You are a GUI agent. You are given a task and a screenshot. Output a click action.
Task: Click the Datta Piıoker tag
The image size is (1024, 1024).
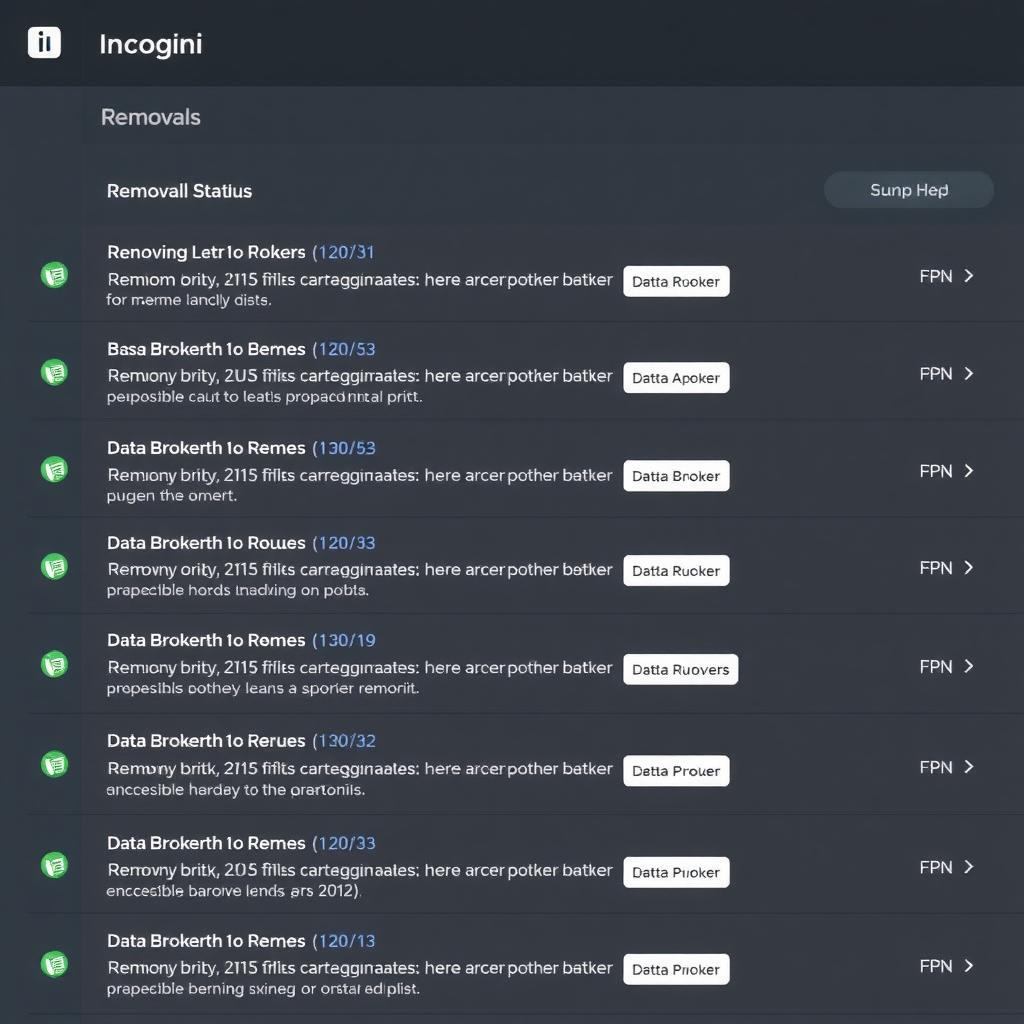click(x=676, y=872)
